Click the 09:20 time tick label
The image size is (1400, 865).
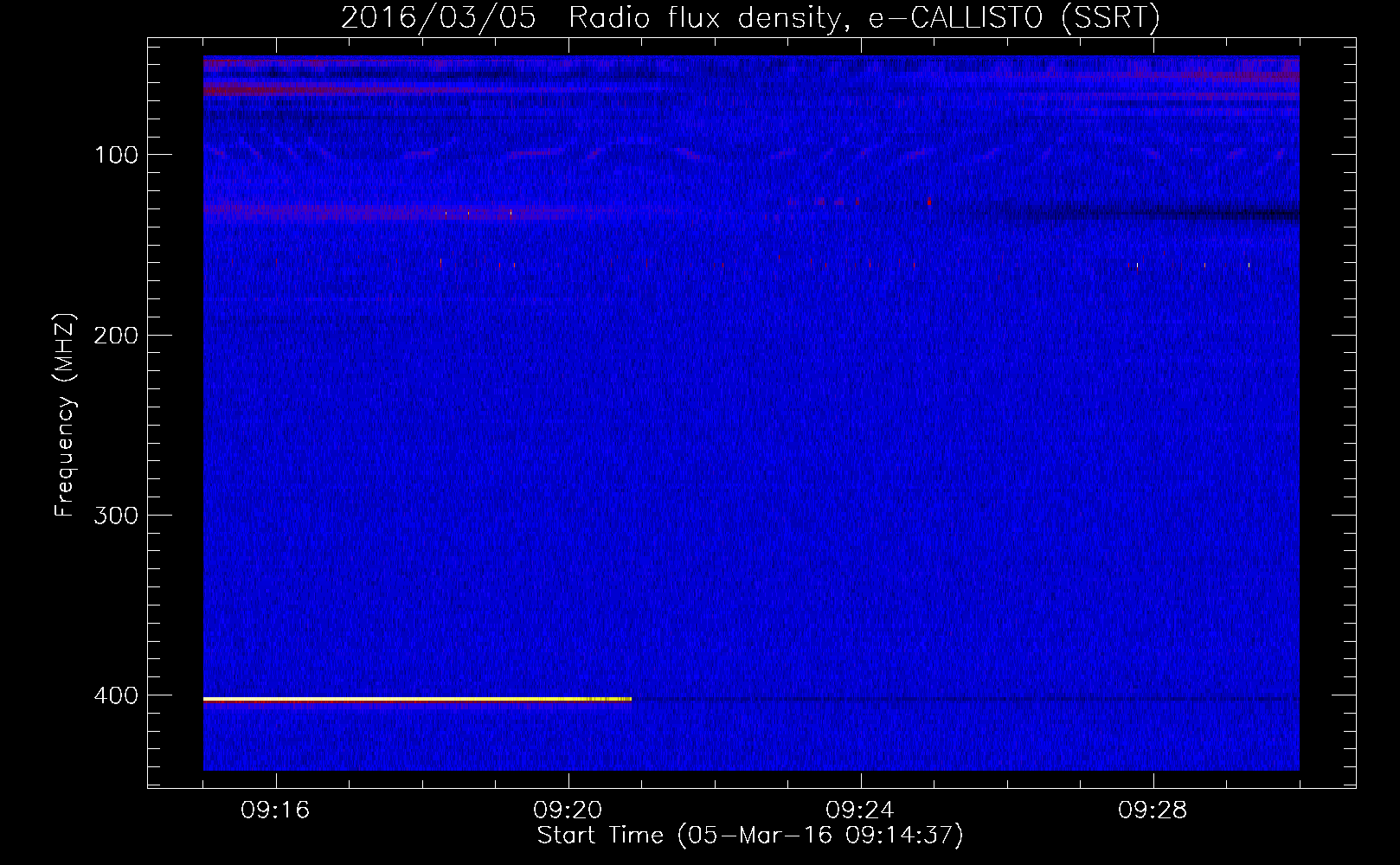[x=568, y=811]
